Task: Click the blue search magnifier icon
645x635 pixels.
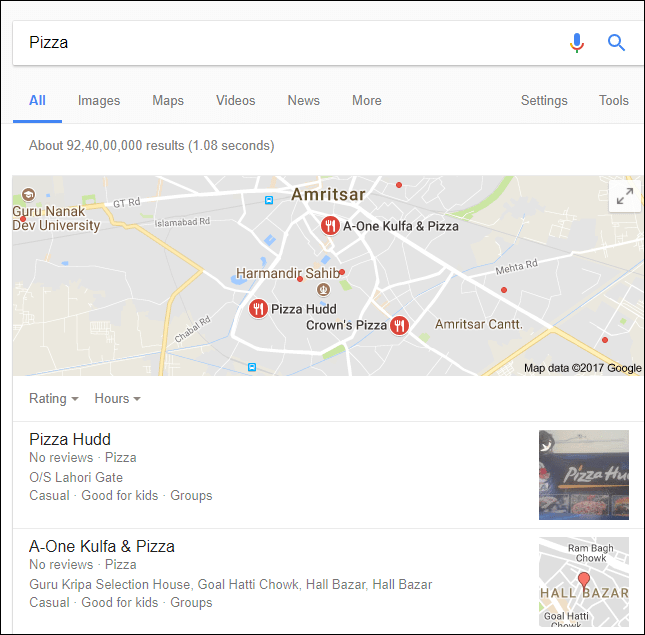Action: click(617, 43)
